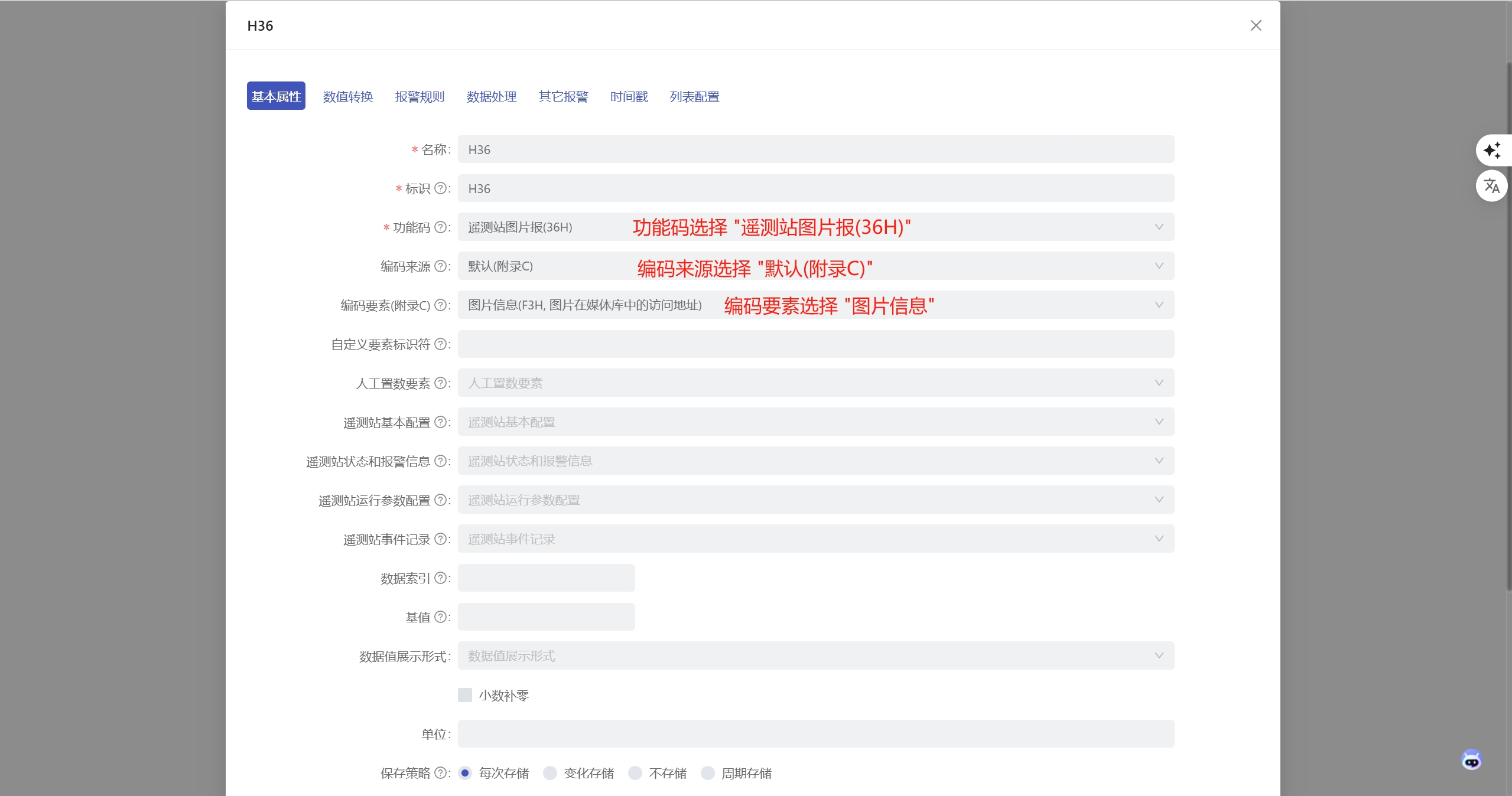Click the 单位 input field
The width and height of the screenshot is (1512, 796).
click(816, 733)
